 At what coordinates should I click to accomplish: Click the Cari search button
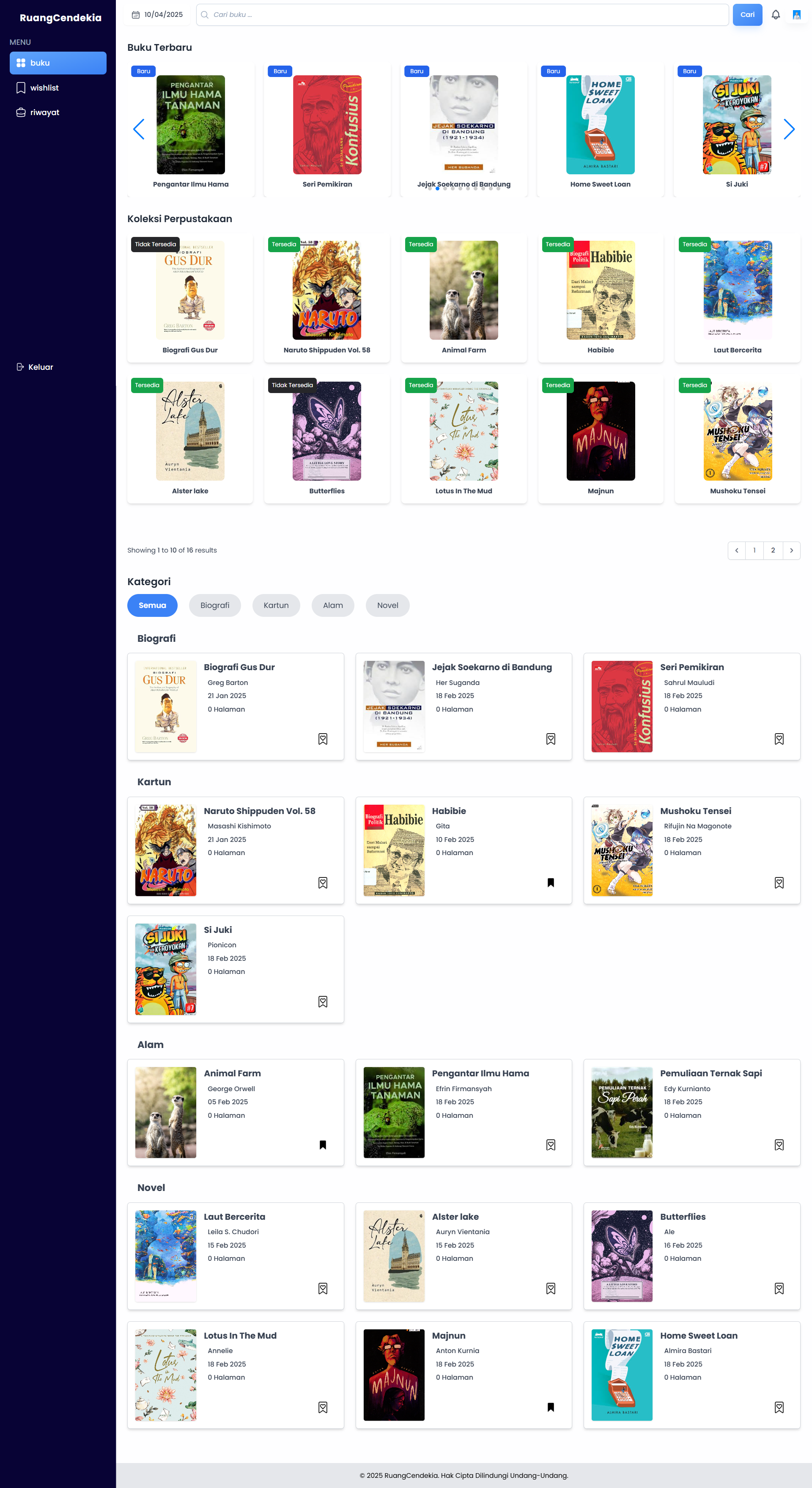747,15
